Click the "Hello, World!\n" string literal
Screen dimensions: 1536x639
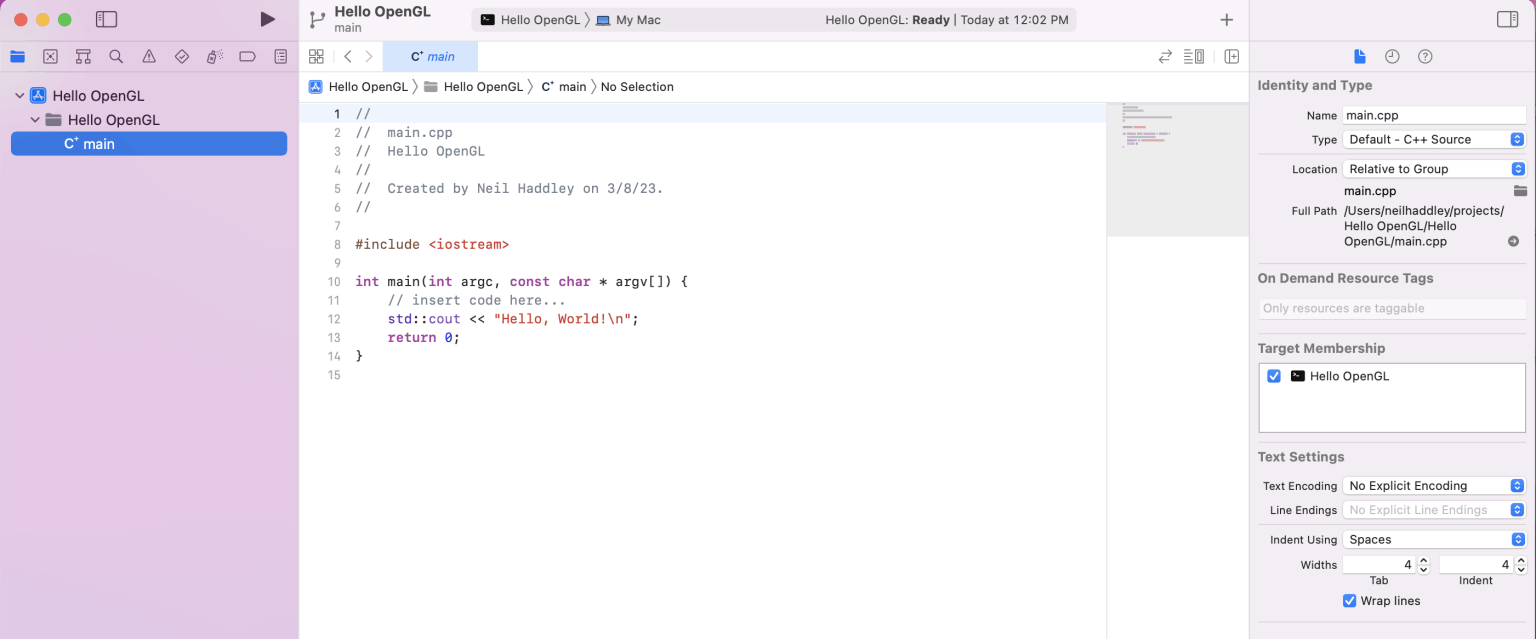[562, 319]
